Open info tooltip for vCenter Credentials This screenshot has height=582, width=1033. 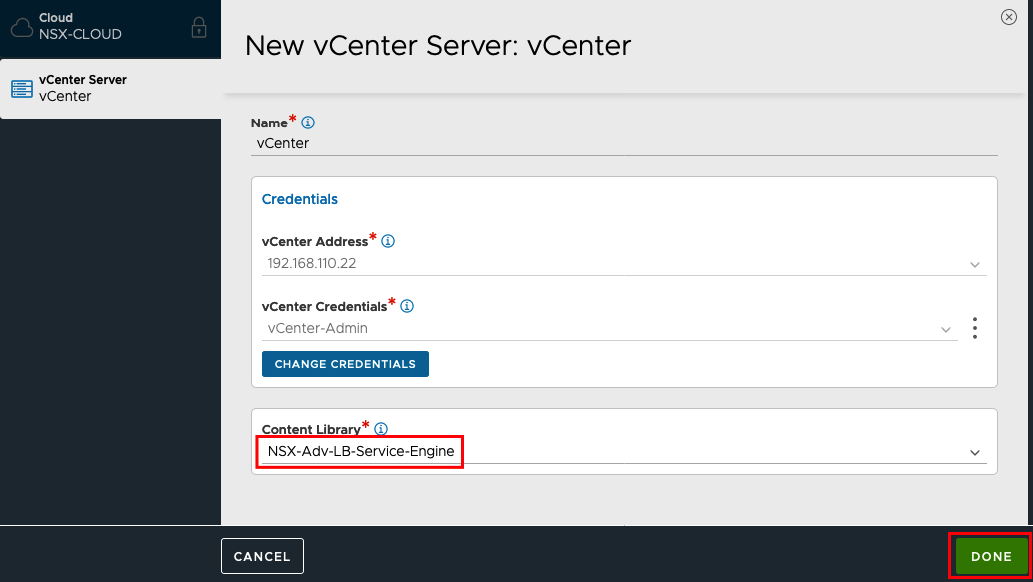click(407, 306)
